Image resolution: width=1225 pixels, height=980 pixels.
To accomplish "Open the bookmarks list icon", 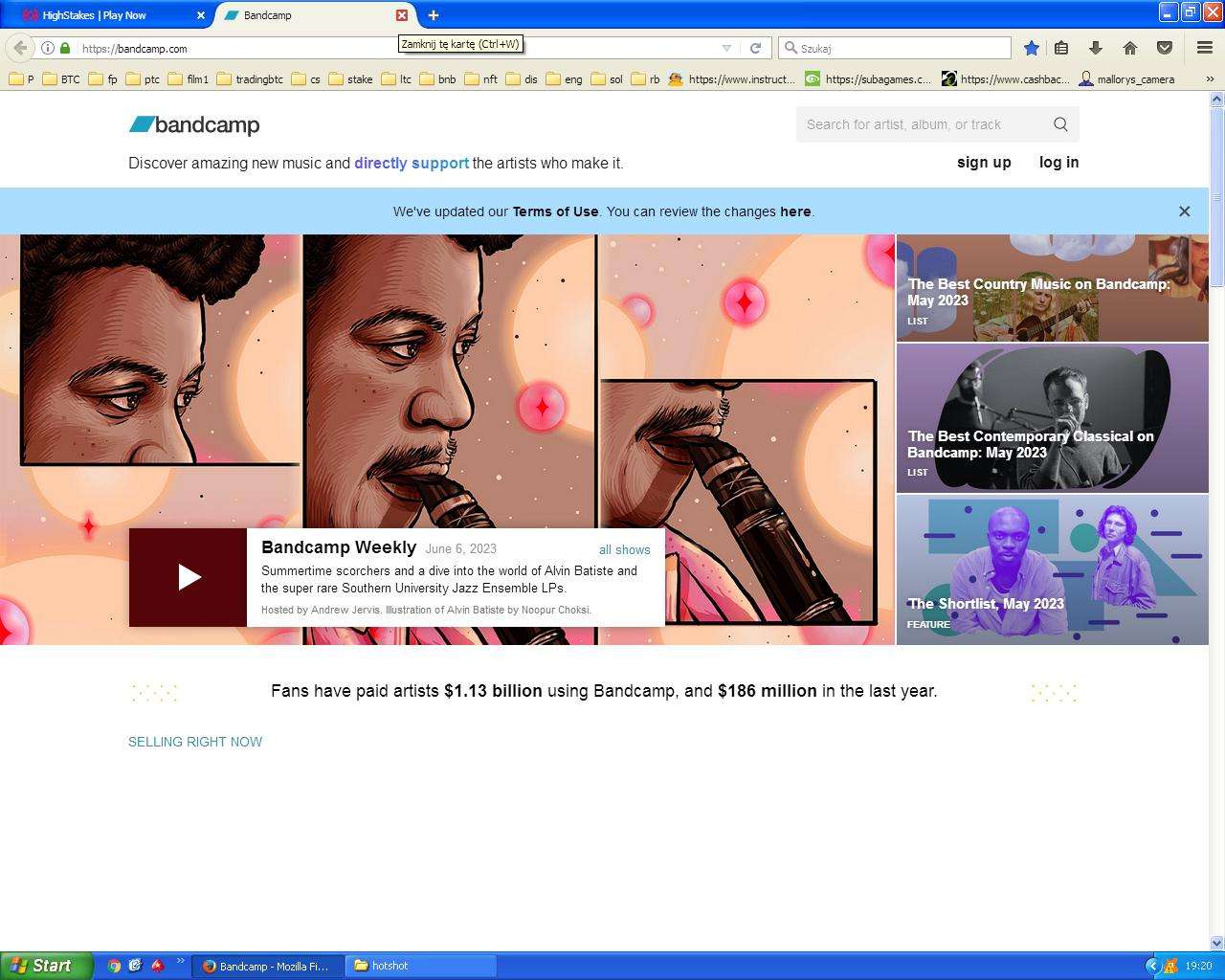I will pyautogui.click(x=1061, y=48).
